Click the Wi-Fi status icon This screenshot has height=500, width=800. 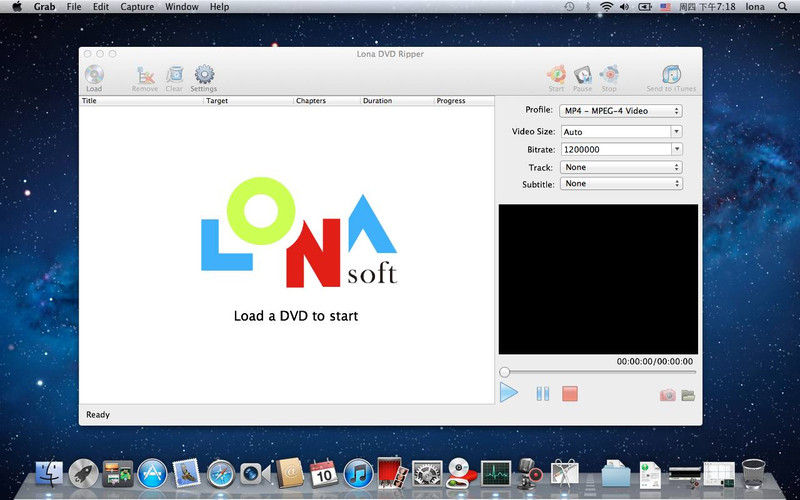click(606, 7)
